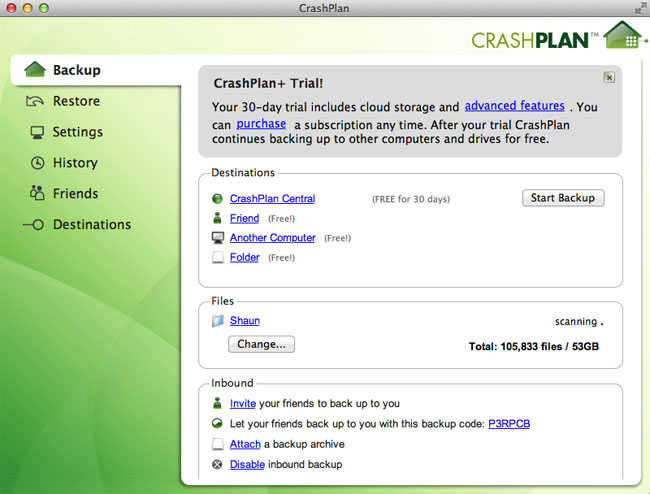Click the Change... button
650x494 pixels.
[x=261, y=344]
